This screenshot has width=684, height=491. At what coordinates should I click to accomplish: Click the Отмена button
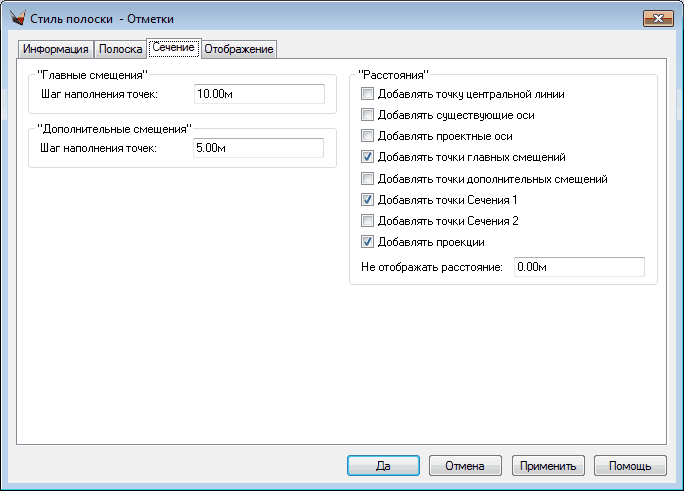pyautogui.click(x=465, y=466)
